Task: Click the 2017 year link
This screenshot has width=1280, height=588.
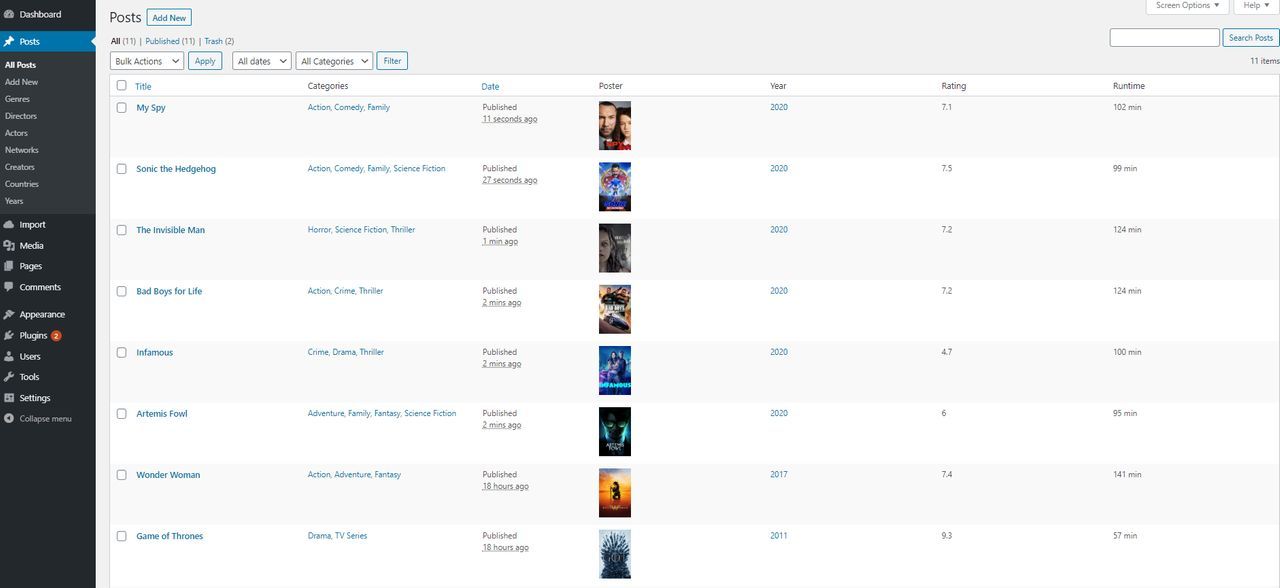Action: pyautogui.click(x=779, y=475)
